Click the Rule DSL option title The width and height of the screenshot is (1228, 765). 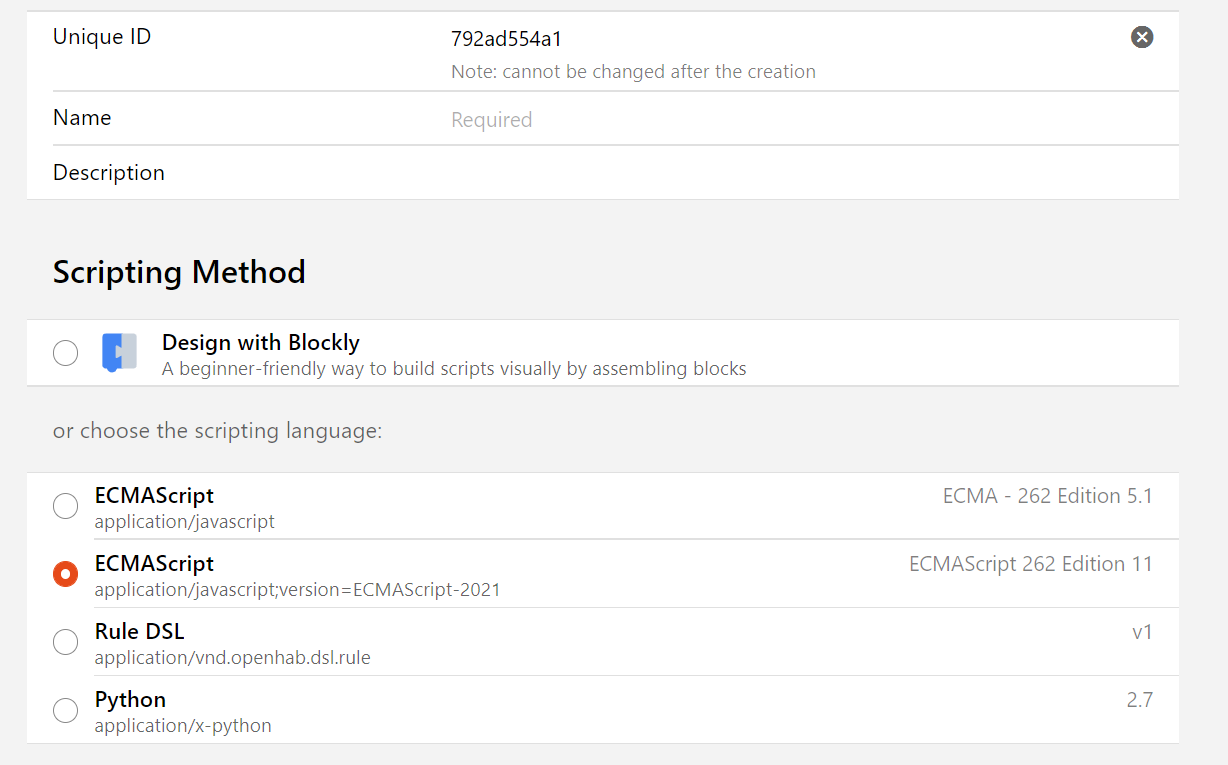pos(139,631)
